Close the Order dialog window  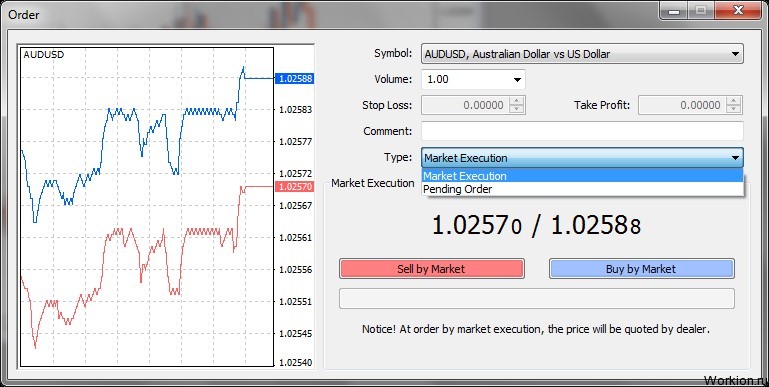point(738,10)
